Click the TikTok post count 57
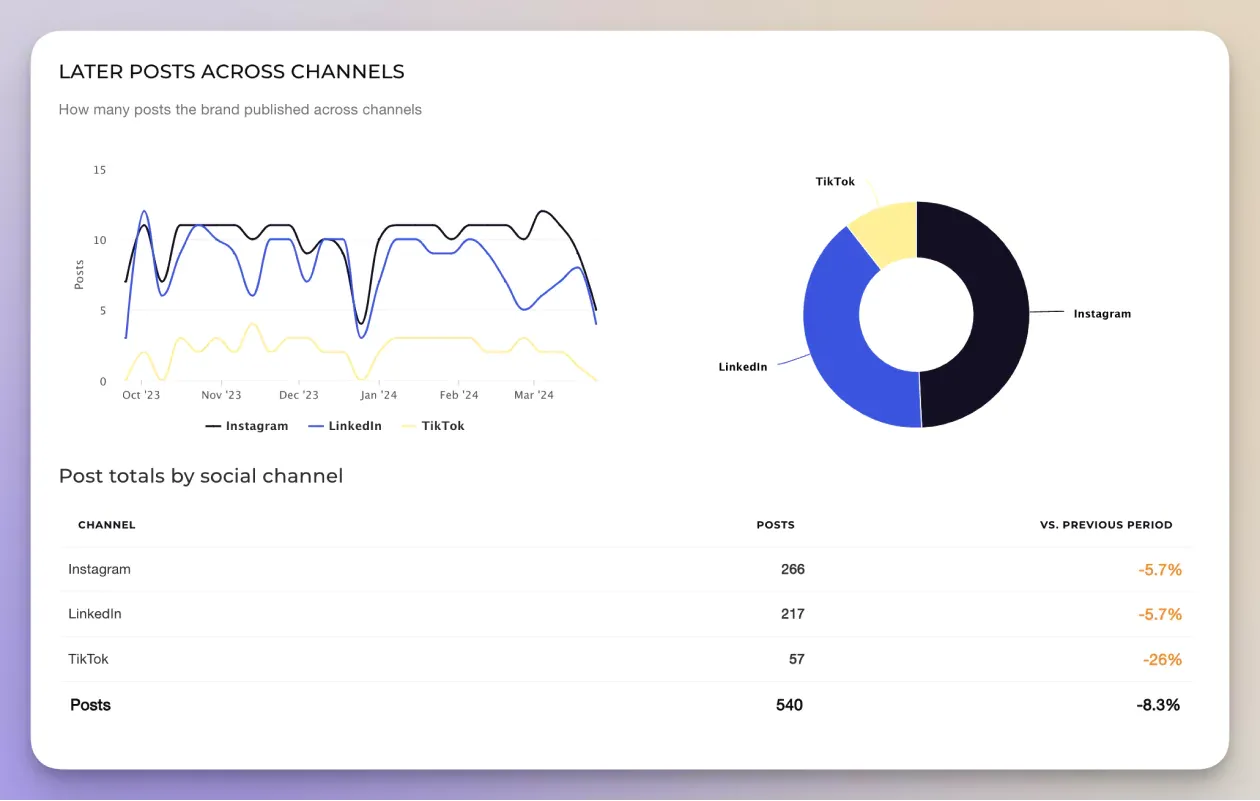This screenshot has height=801, width=1260. [796, 659]
